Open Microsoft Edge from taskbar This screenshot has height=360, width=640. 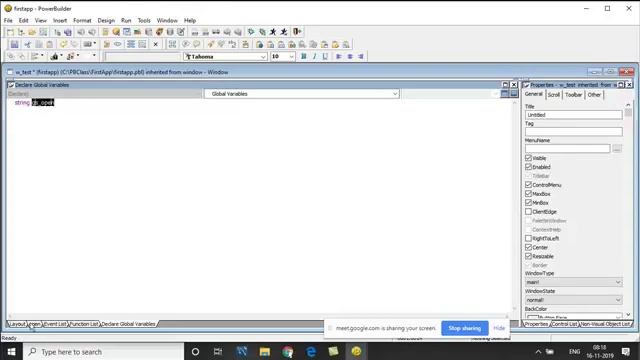(x=311, y=351)
